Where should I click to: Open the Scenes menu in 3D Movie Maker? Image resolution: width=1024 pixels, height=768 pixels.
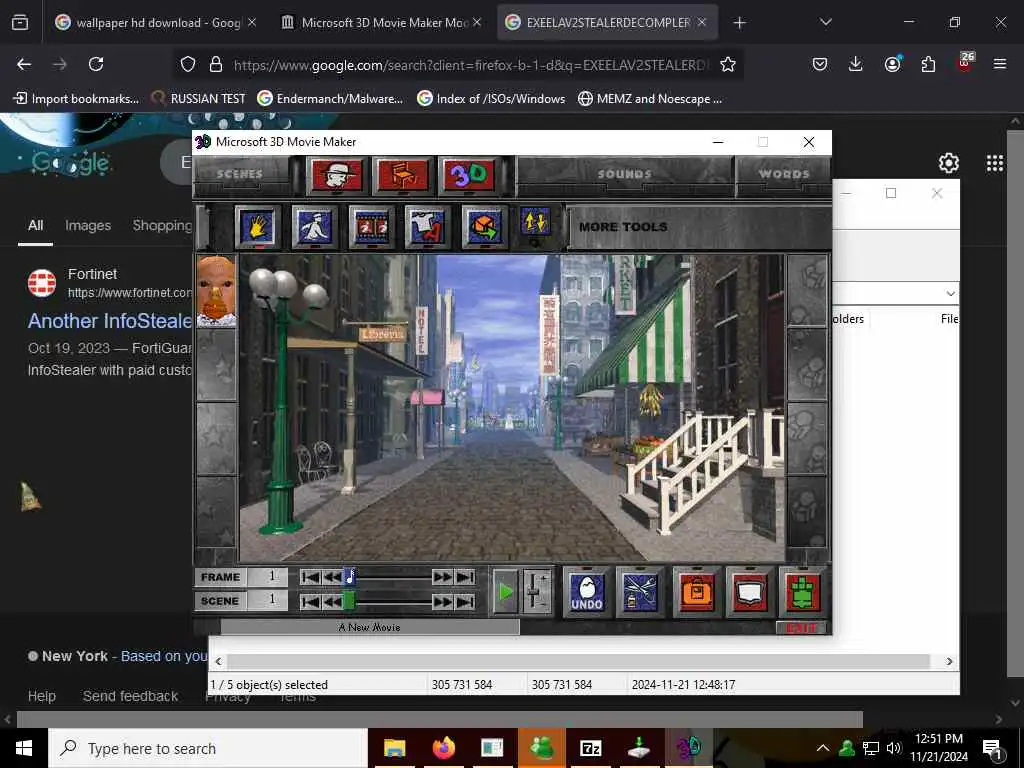(x=240, y=174)
